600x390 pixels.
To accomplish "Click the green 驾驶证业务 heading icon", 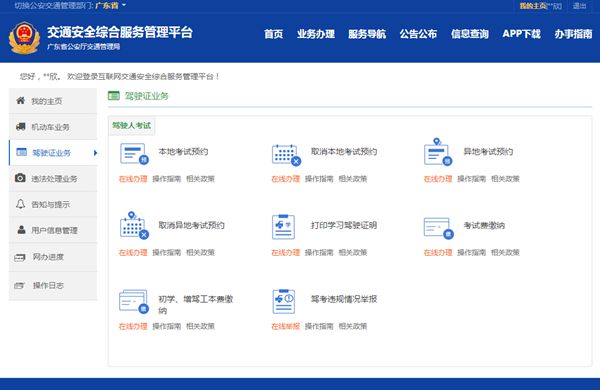I will pos(114,96).
